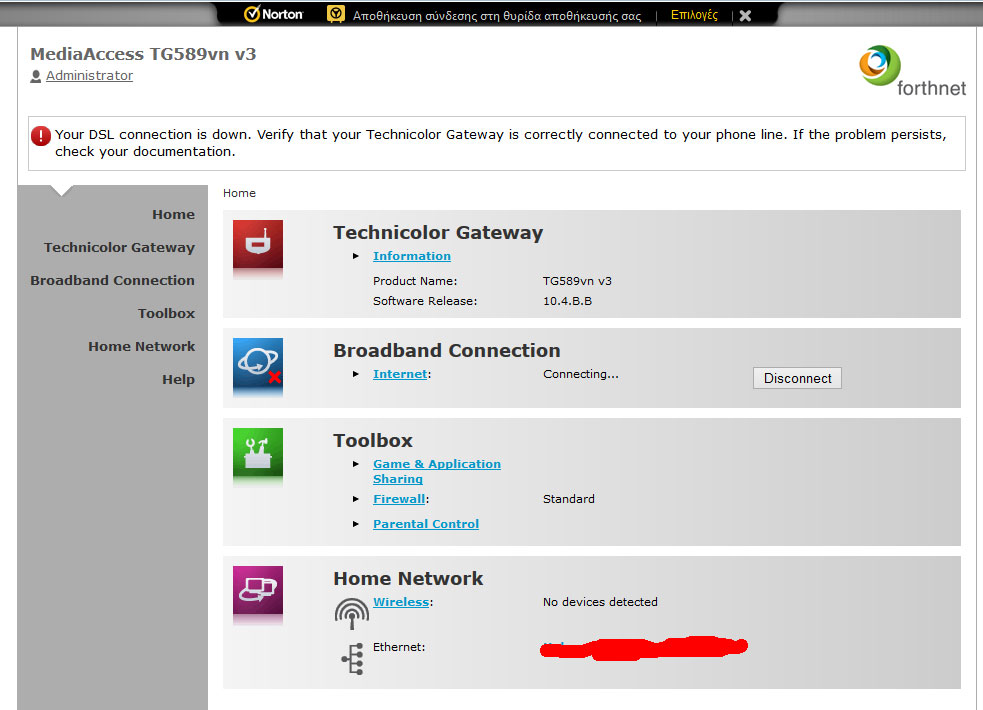Screen dimensions: 983x710
Task: Click the Administrator user link
Action: 89,76
